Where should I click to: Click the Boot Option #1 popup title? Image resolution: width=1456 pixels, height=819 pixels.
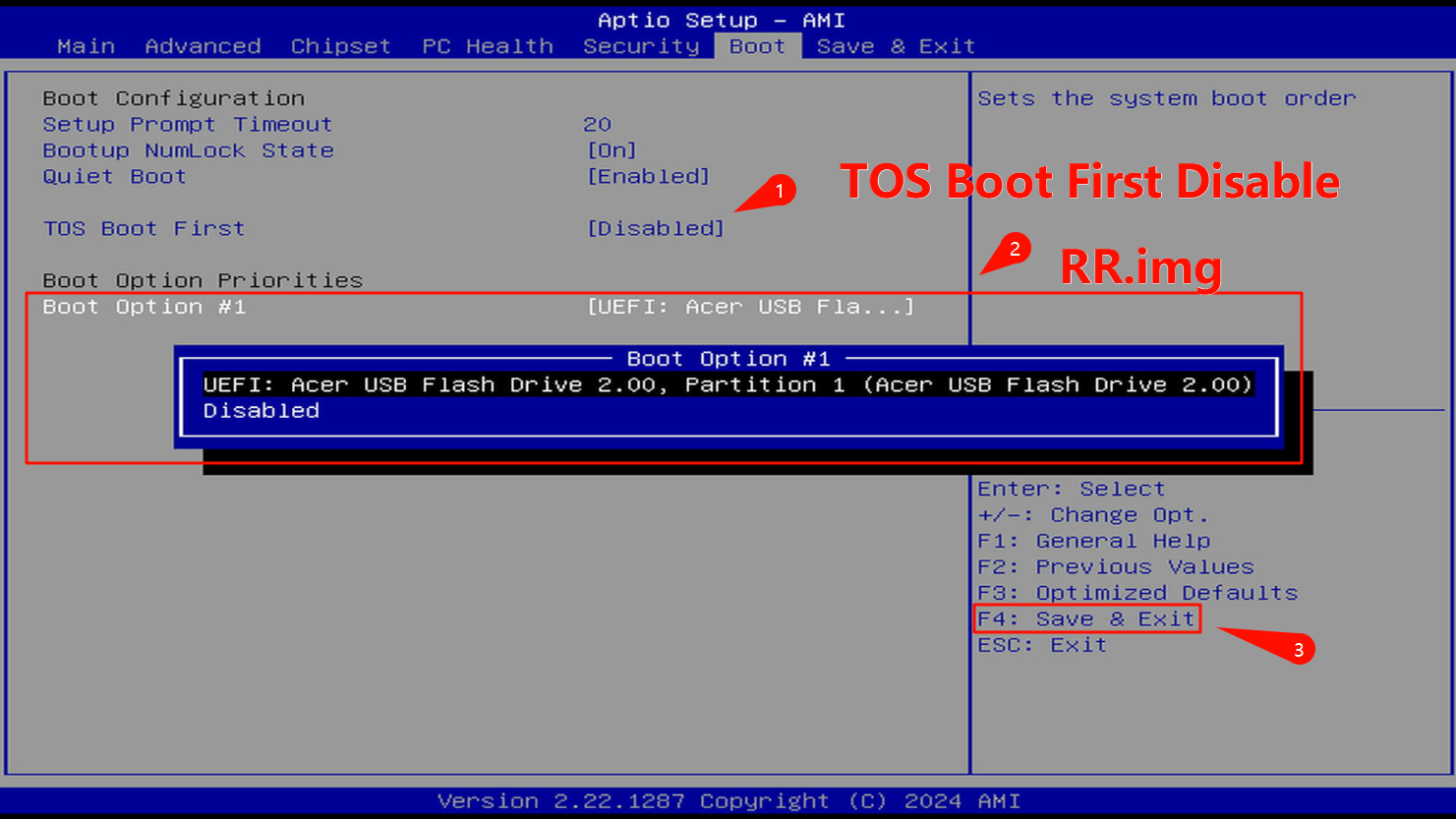click(728, 359)
